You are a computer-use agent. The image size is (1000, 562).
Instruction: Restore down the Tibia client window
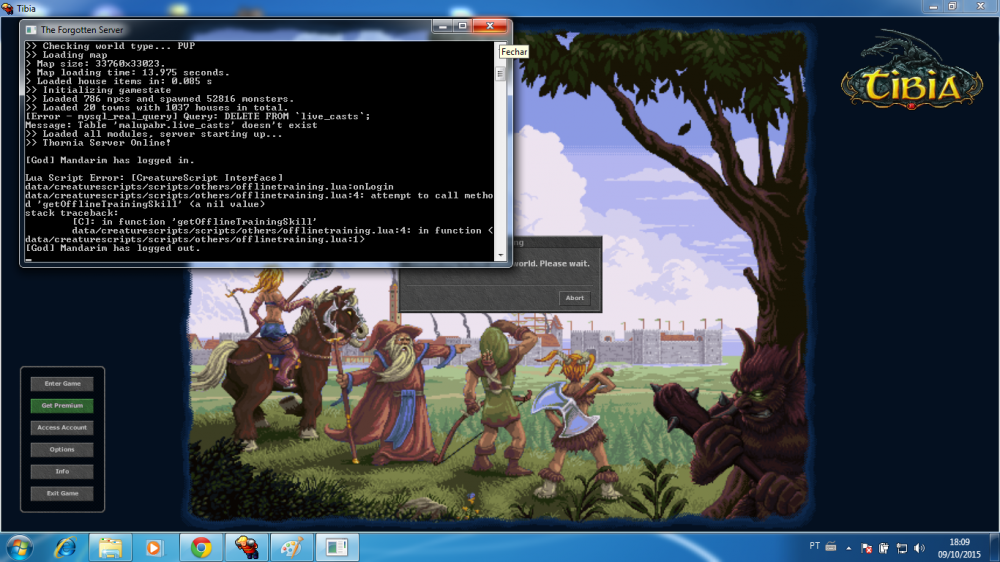point(953,7)
